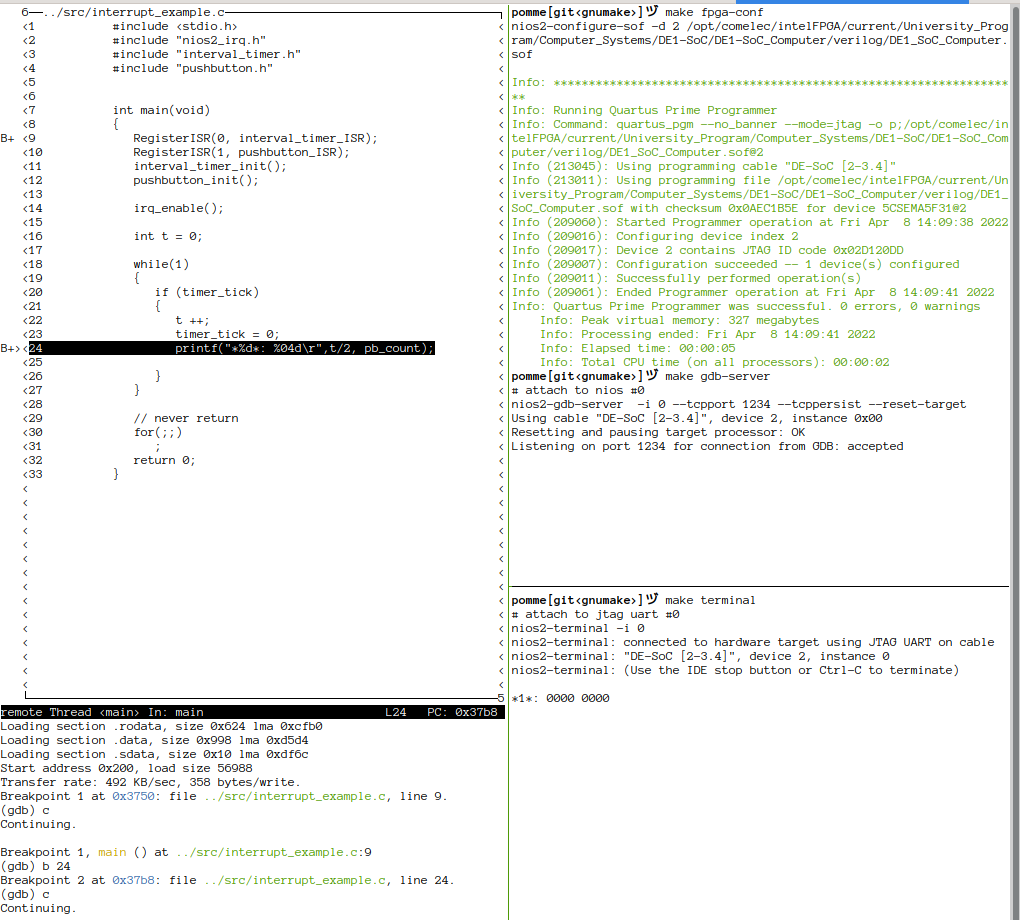The width and height of the screenshot is (1020, 920).
Task: Click the L24 line indicator in status bar
Action: 396,712
